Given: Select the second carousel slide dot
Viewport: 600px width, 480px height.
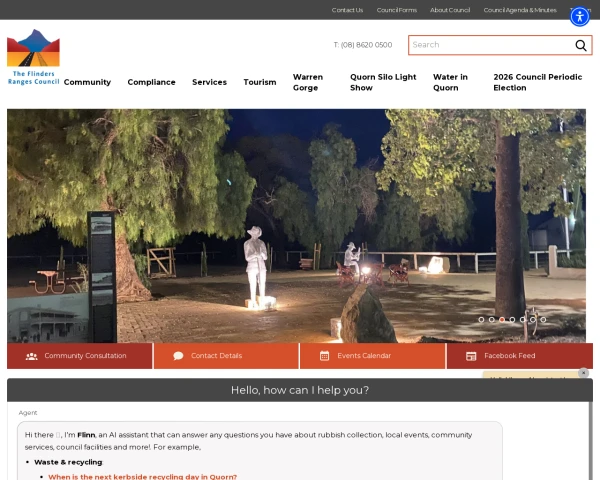Looking at the screenshot, I should 491,320.
